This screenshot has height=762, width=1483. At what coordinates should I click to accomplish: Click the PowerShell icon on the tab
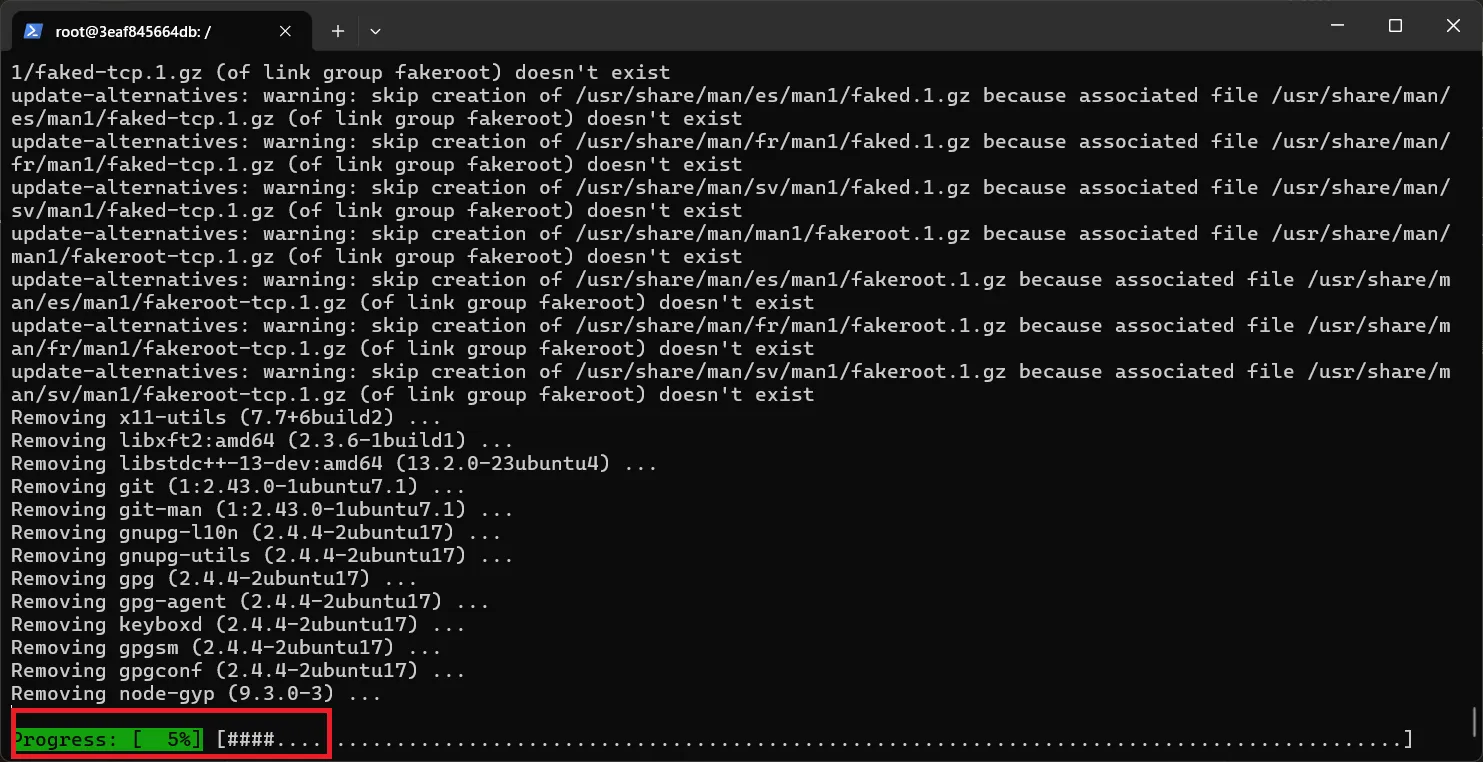pyautogui.click(x=32, y=31)
